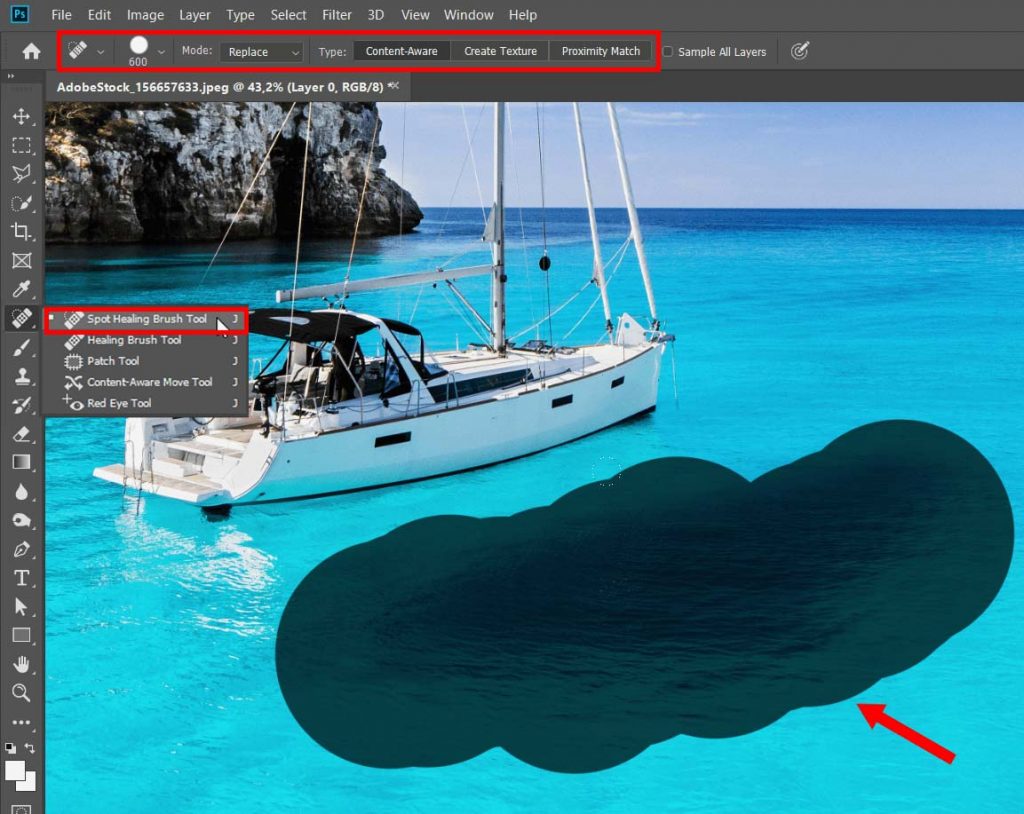Activate the Proximity Match type button
The height and width of the screenshot is (814, 1024).
601,50
